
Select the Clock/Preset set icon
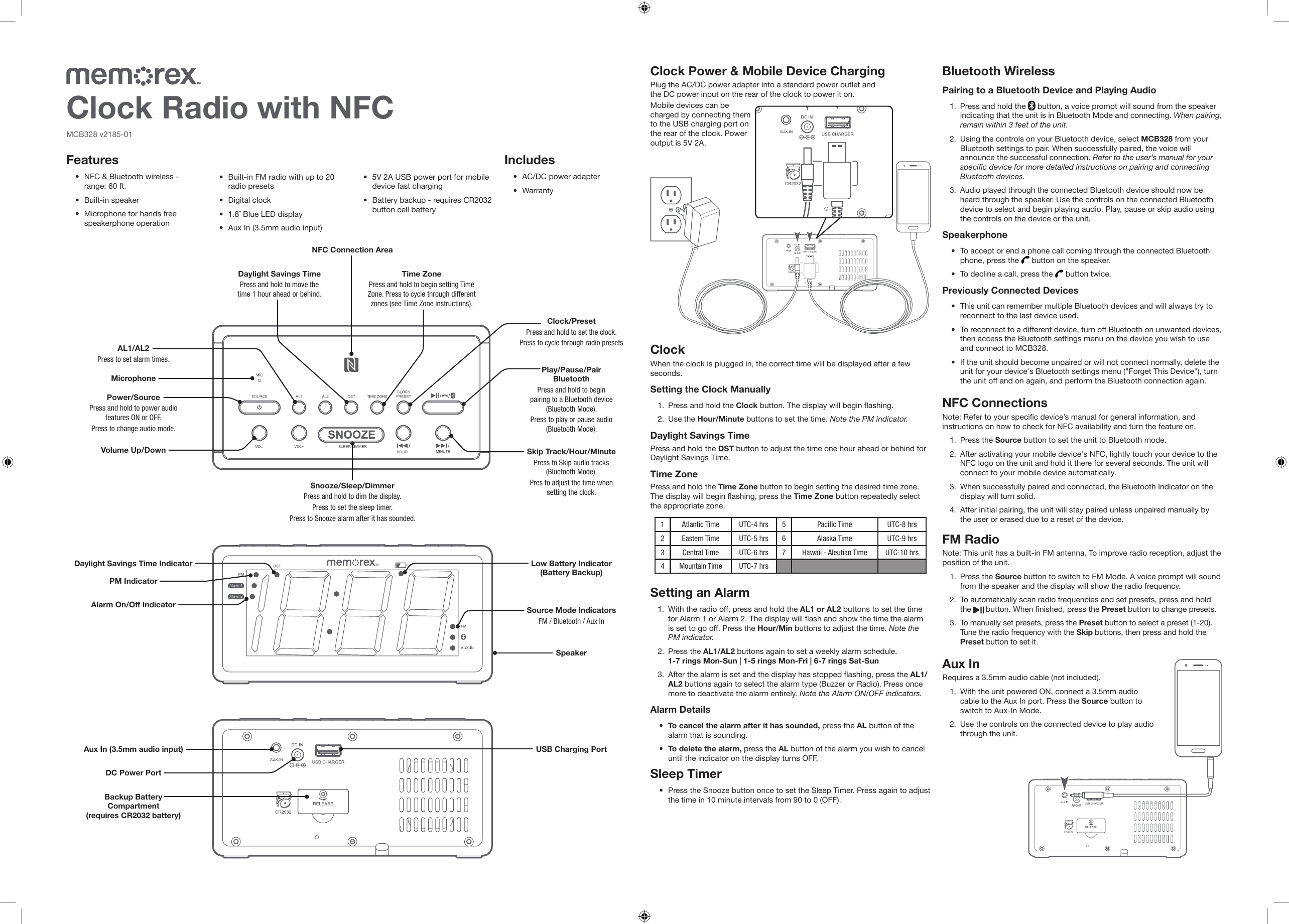(x=405, y=385)
